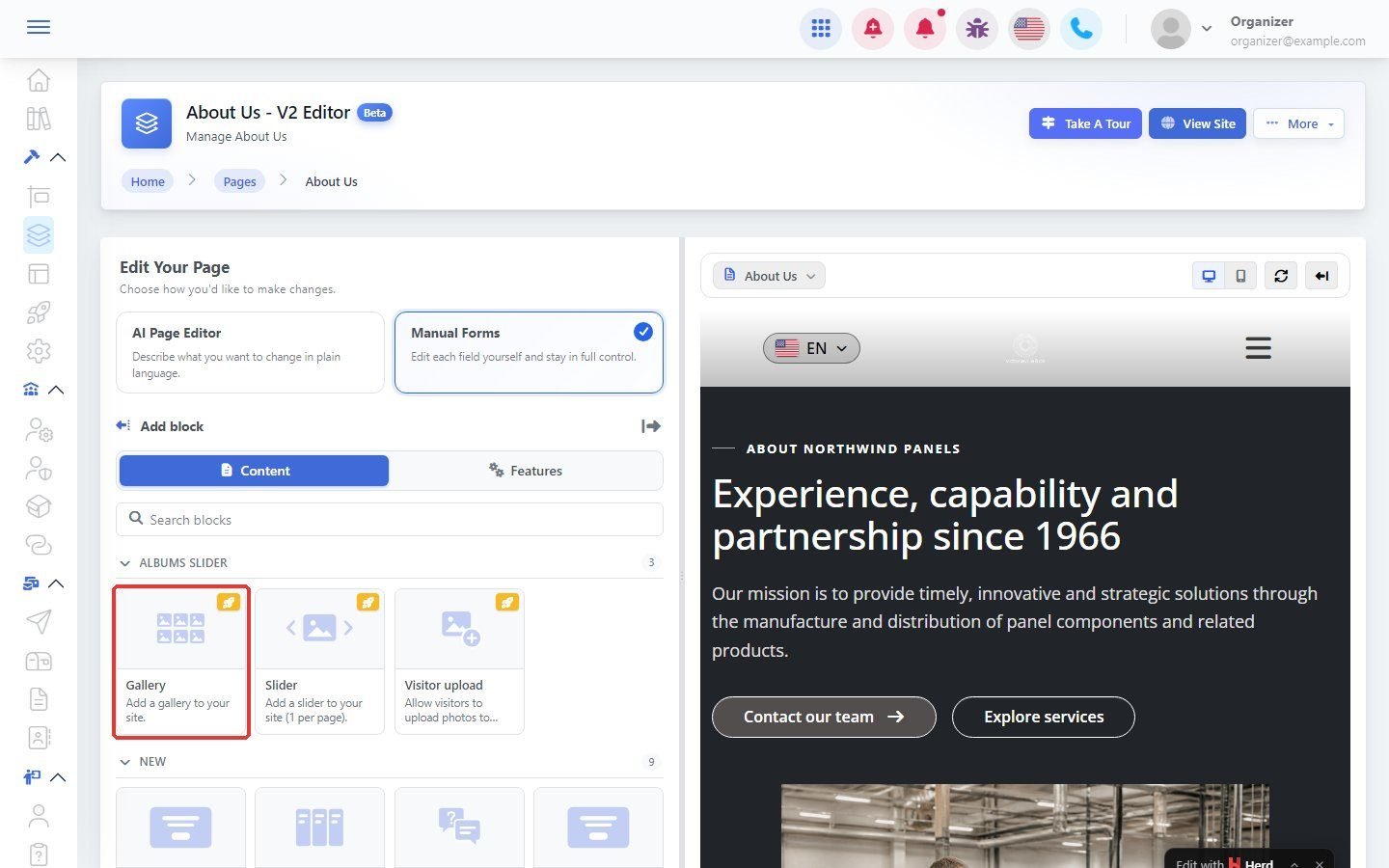This screenshot has width=1389, height=868.
Task: Select the AI Page Editor option
Action: [x=250, y=352]
